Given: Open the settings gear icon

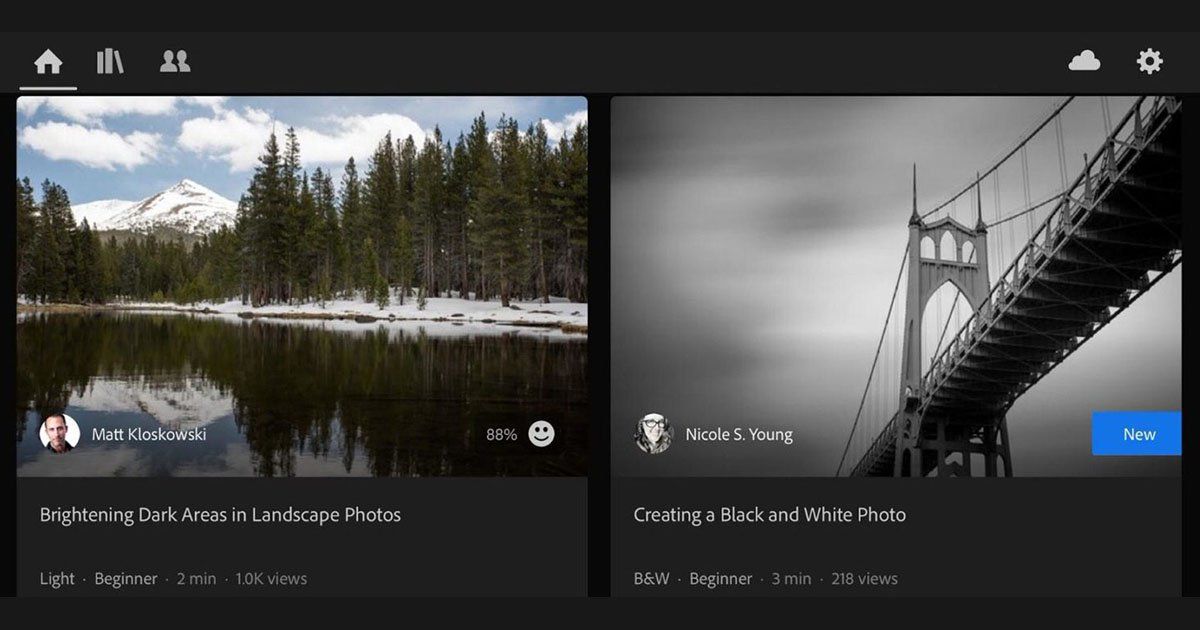Looking at the screenshot, I should 1150,62.
